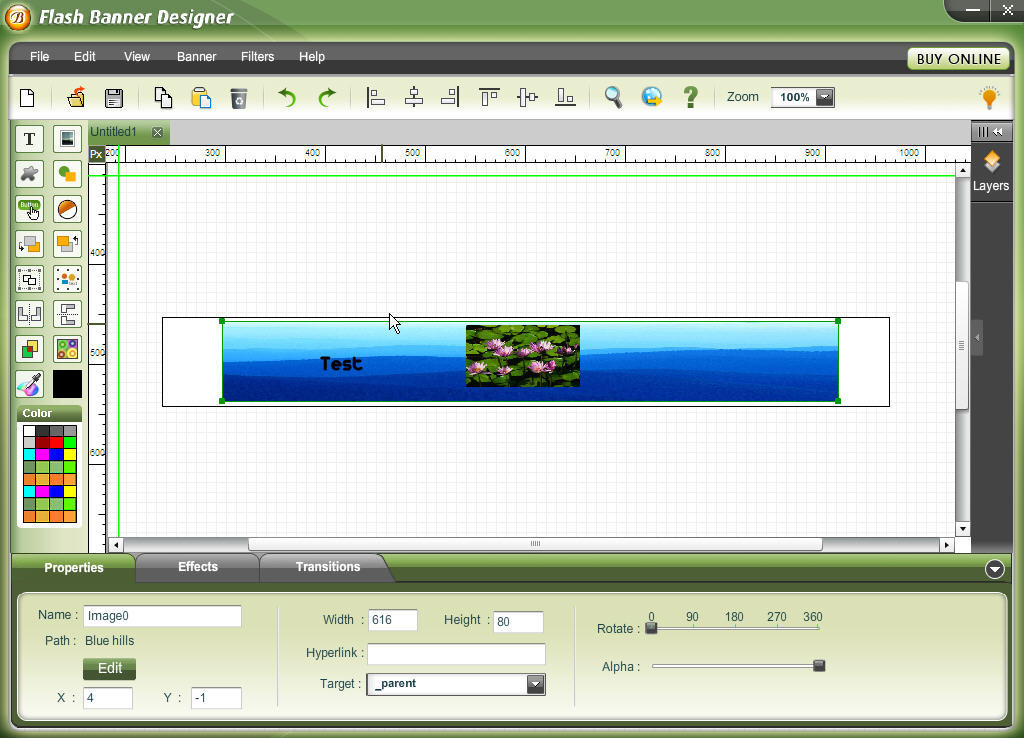Open the Shapes tool
Viewport: 1024px width, 738px height.
tap(66, 173)
